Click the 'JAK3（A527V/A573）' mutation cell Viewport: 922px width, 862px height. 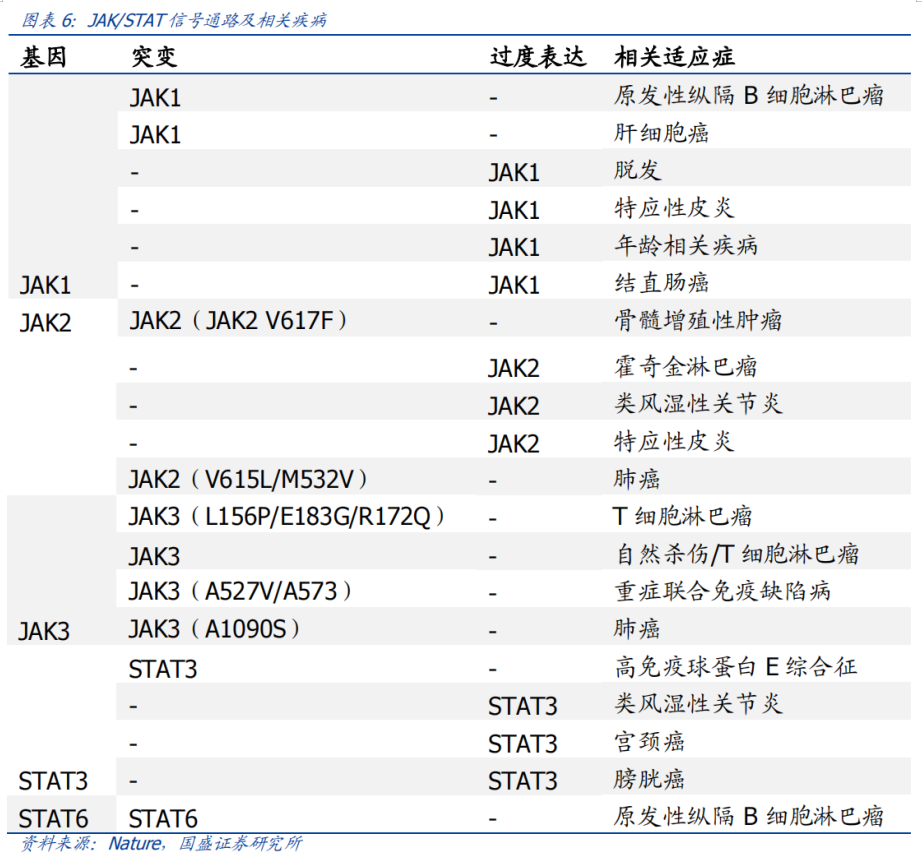click(x=240, y=591)
